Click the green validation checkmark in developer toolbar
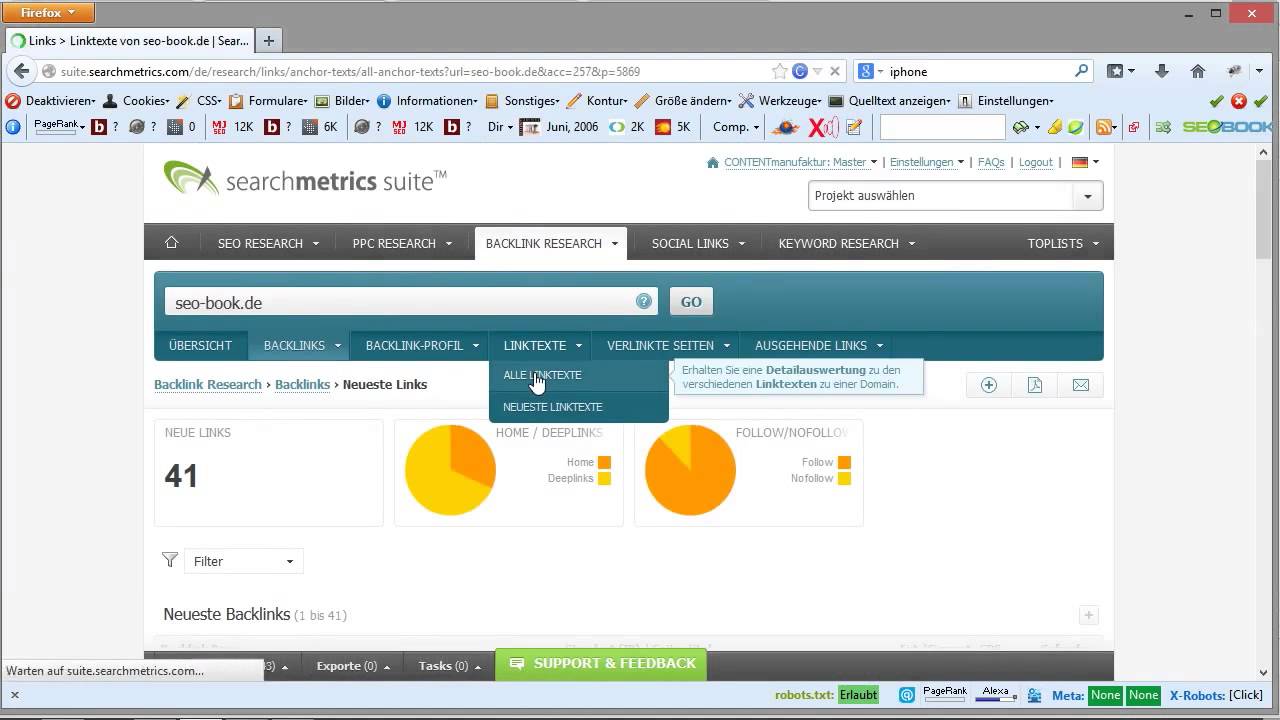1280x720 pixels. coord(1217,101)
